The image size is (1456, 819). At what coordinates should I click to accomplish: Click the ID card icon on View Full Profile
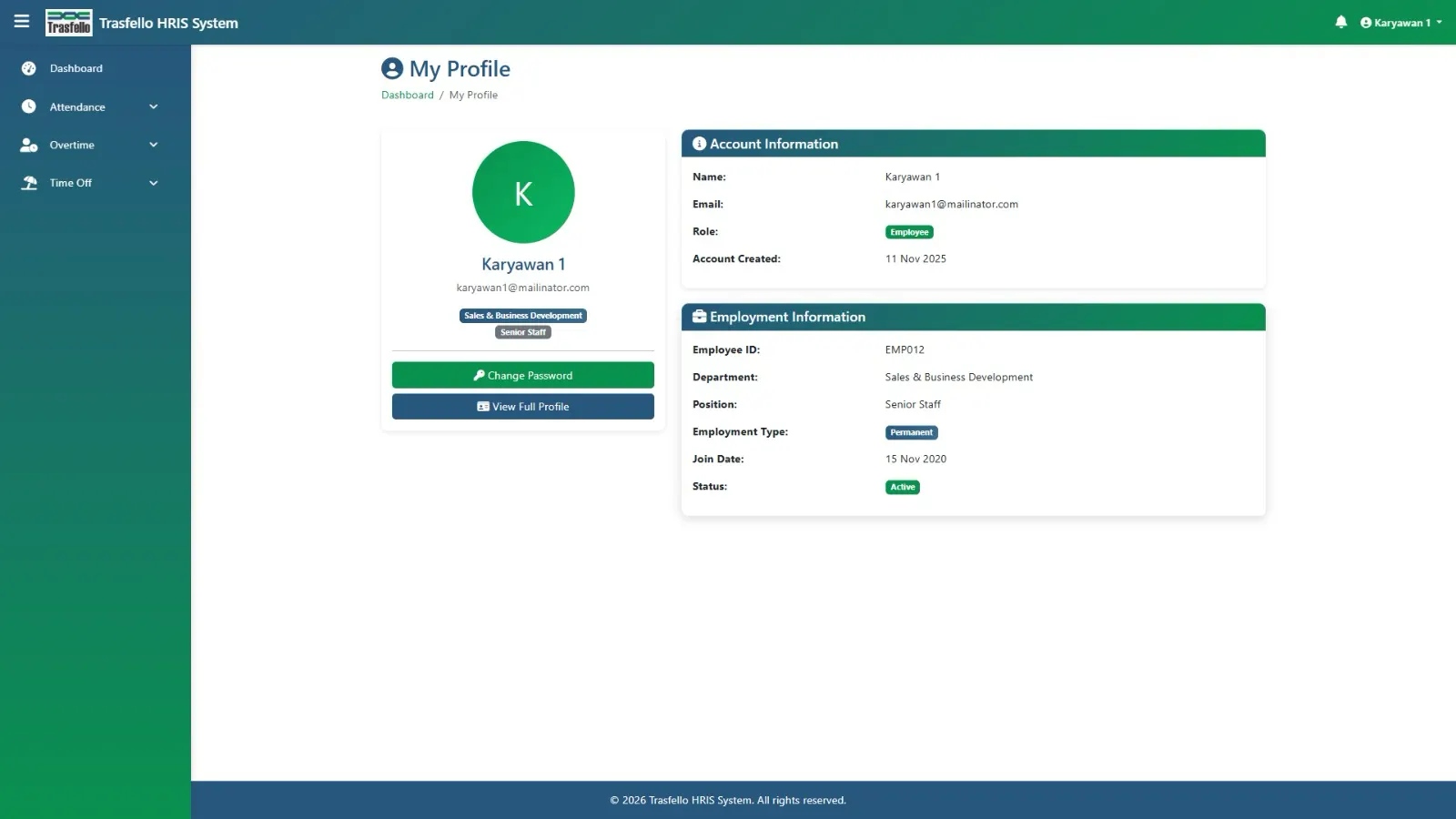483,407
